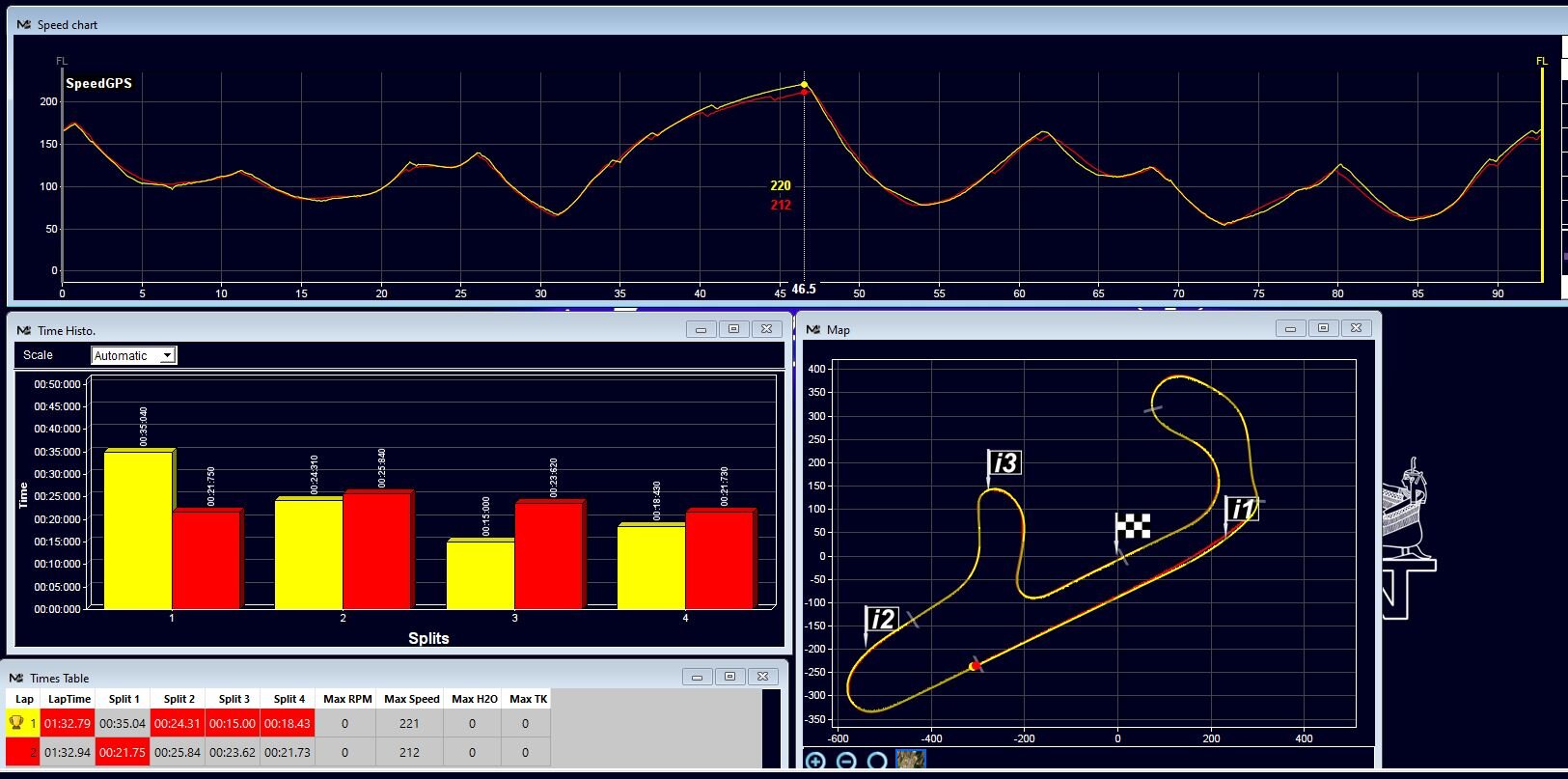Viewport: 1568px width, 779px height.
Task: Click yellow Split 1 bar in histogram
Action: [x=138, y=530]
